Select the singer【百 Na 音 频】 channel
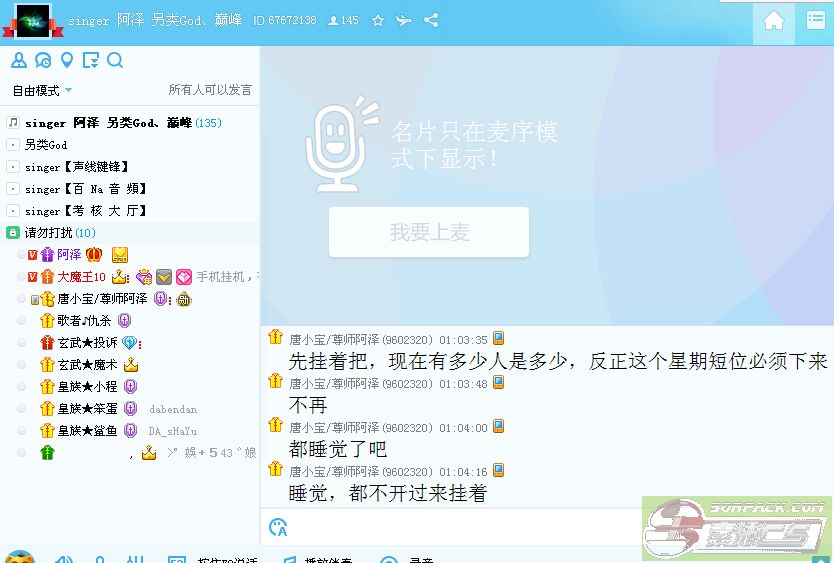 [85, 189]
